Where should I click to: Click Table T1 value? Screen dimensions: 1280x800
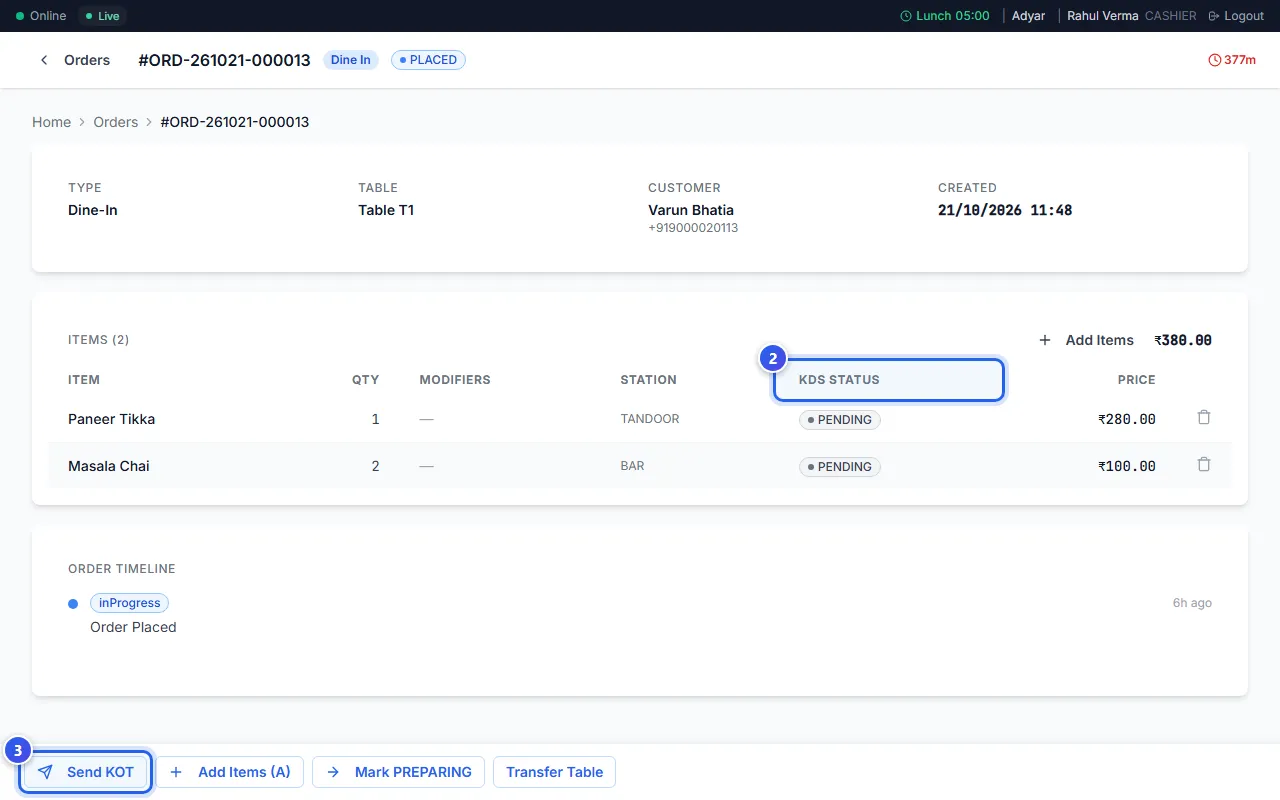click(x=386, y=210)
